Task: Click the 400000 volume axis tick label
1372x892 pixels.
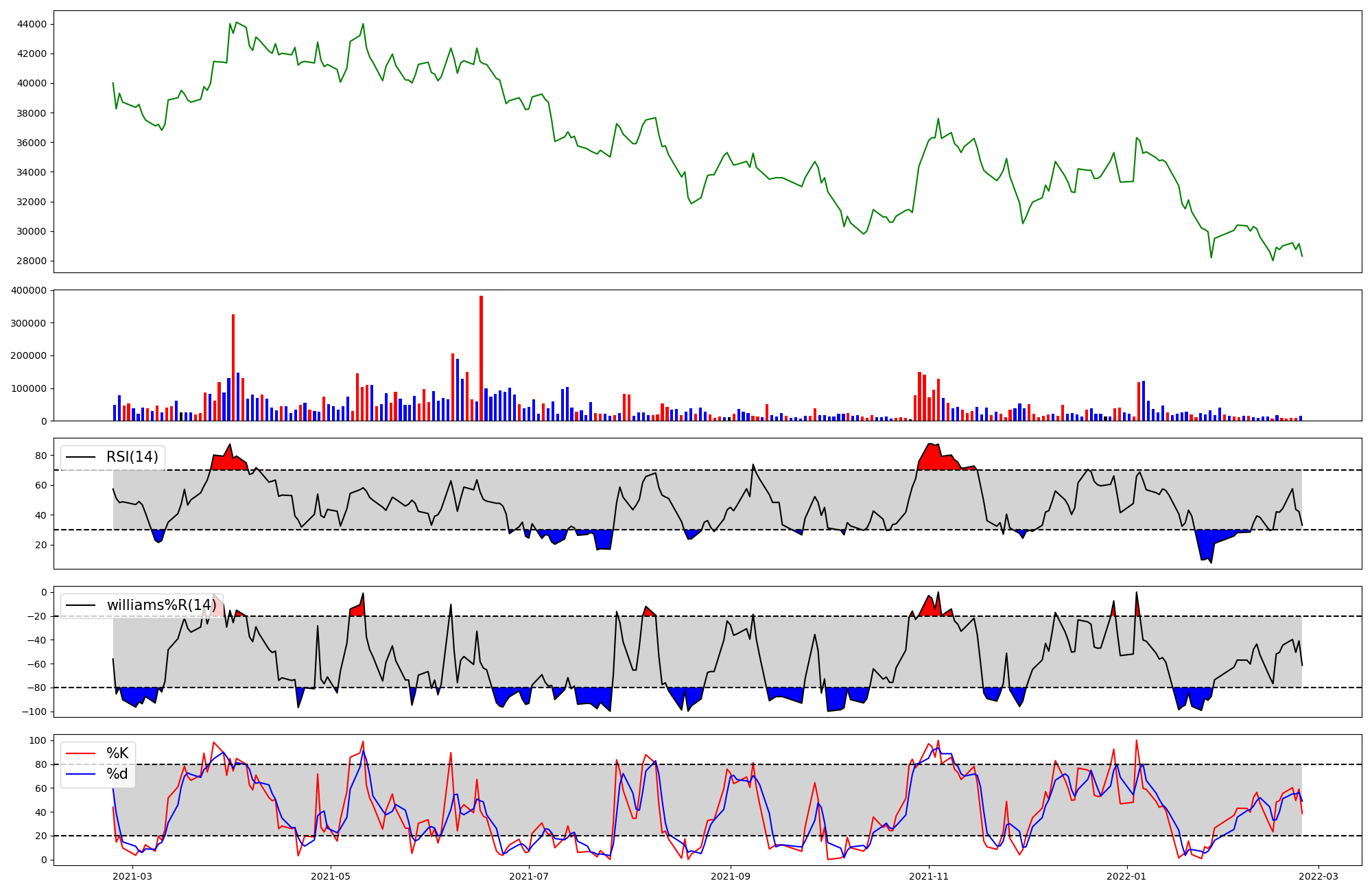Action: pyautogui.click(x=30, y=290)
